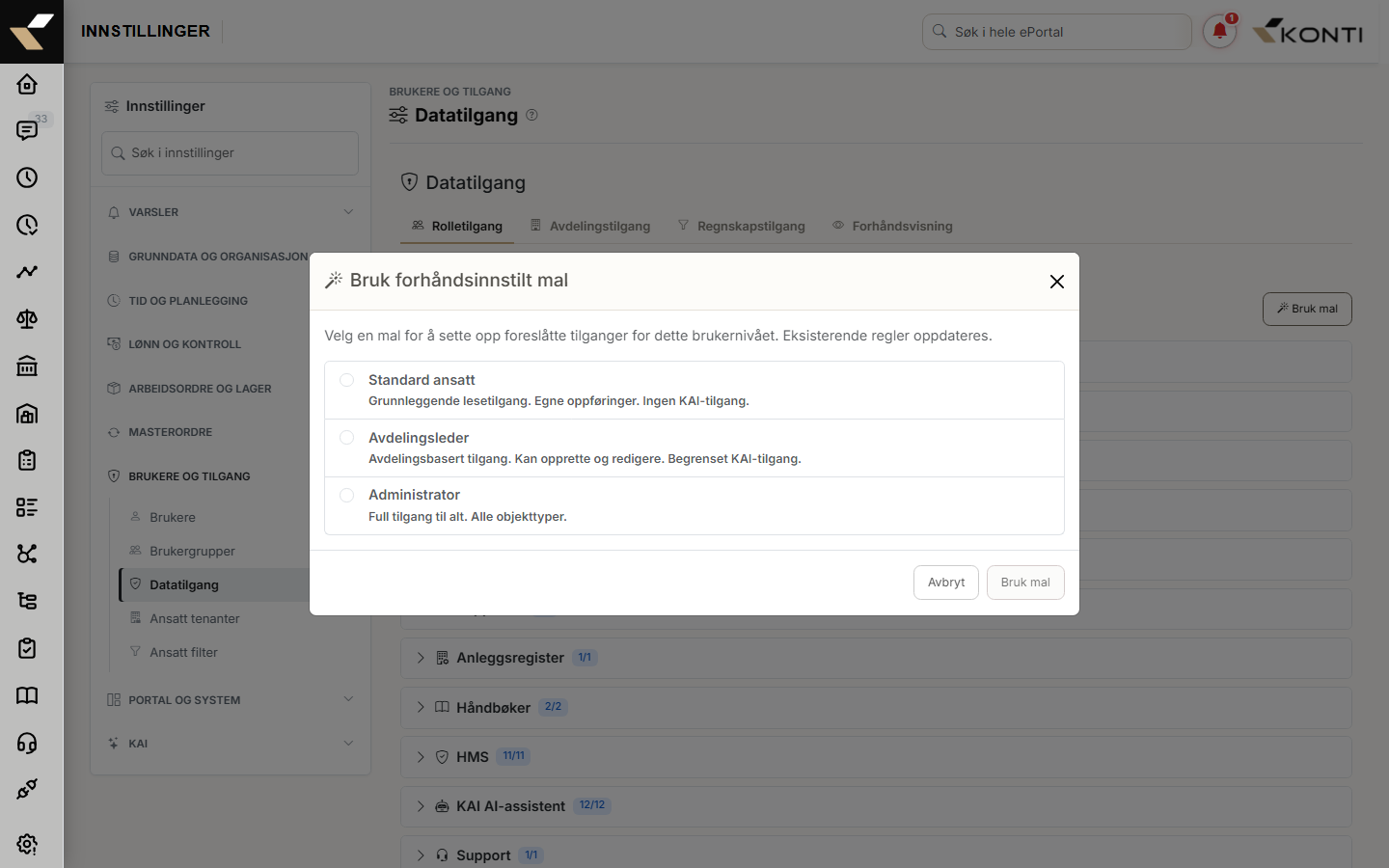Open the home icon in the sidebar
1389x868 pixels.
(x=27, y=84)
